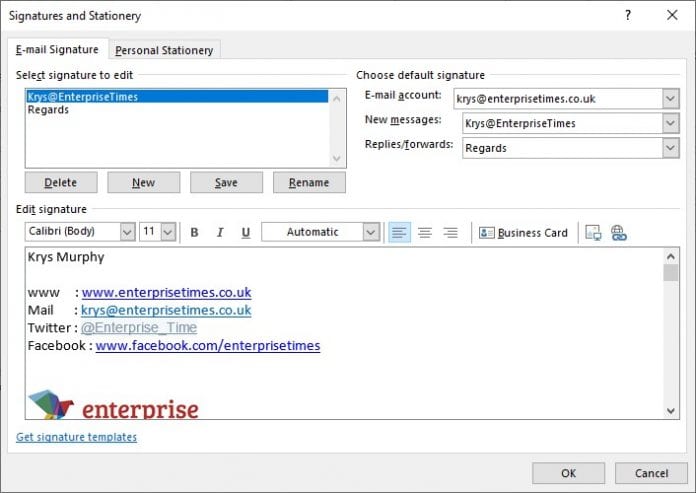Expand the Replies/forwards signature dropdown

coord(671,148)
